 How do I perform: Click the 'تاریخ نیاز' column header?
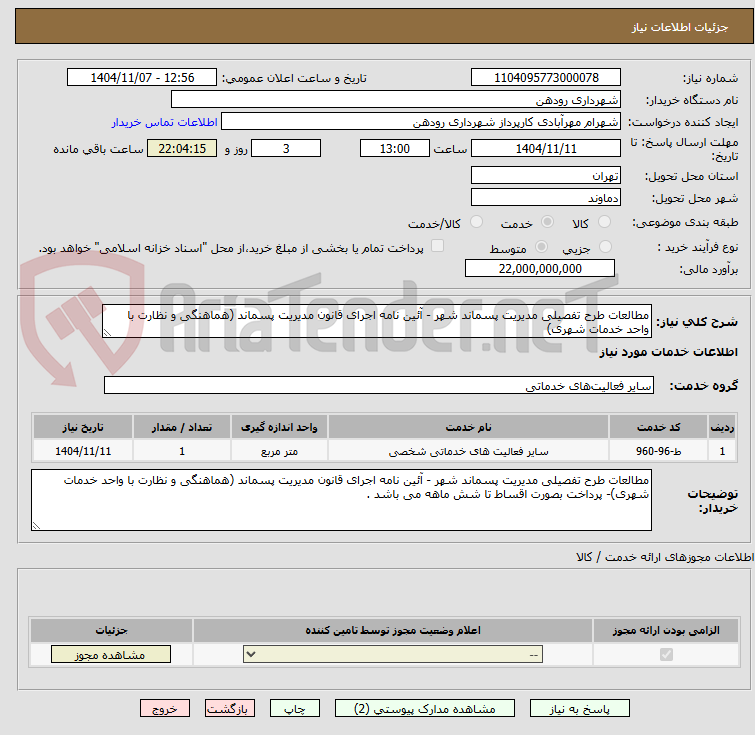tap(83, 427)
